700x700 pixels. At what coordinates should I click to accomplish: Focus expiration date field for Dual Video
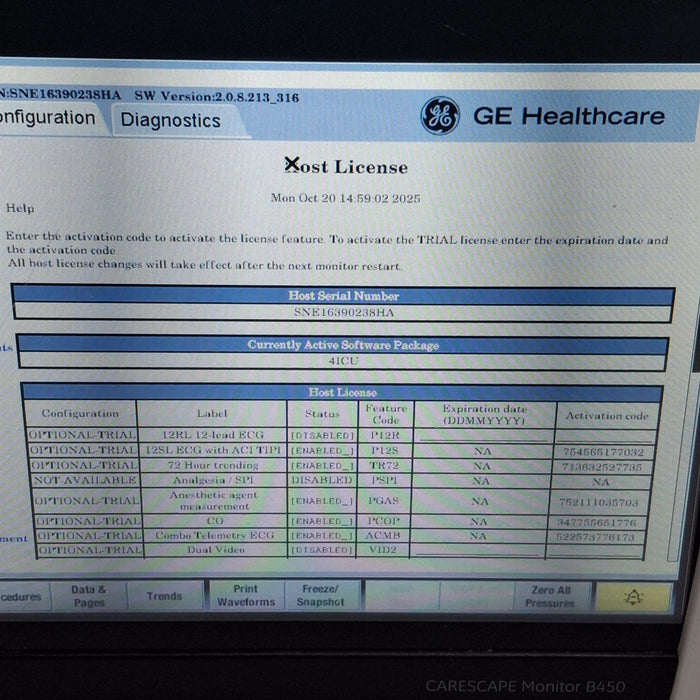coord(477,550)
